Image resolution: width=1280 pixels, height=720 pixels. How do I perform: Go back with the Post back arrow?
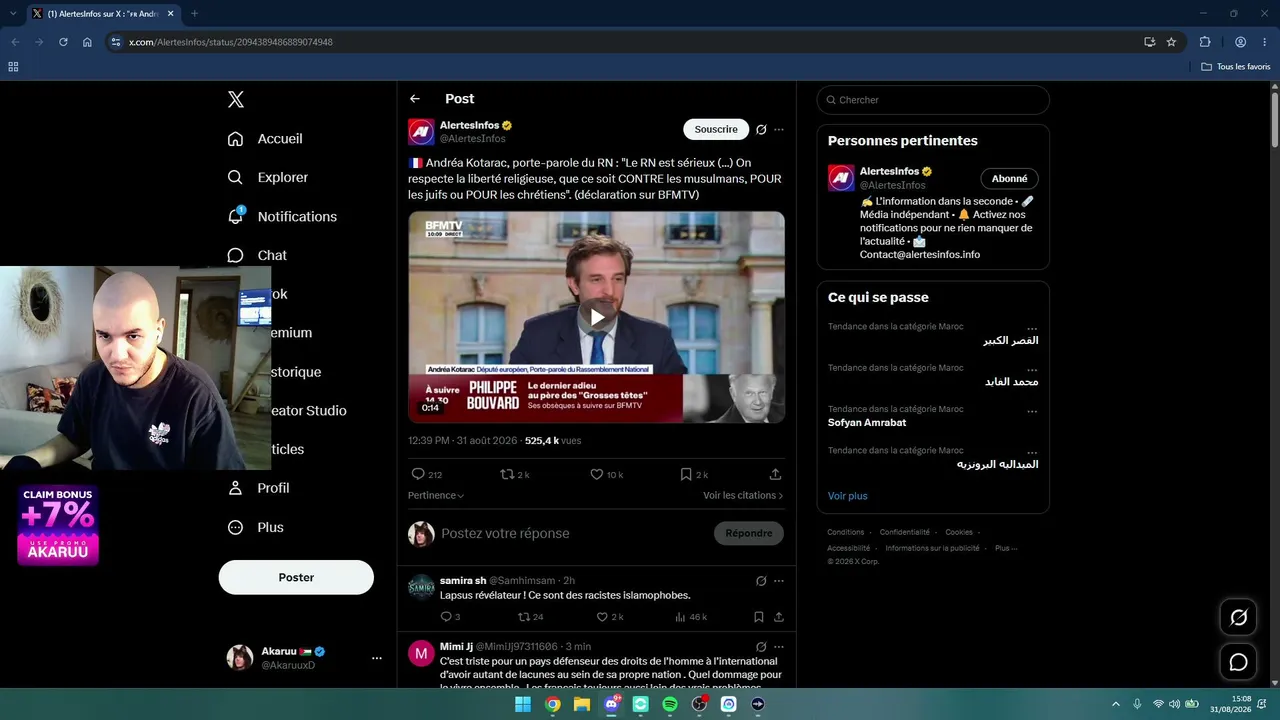tap(415, 99)
